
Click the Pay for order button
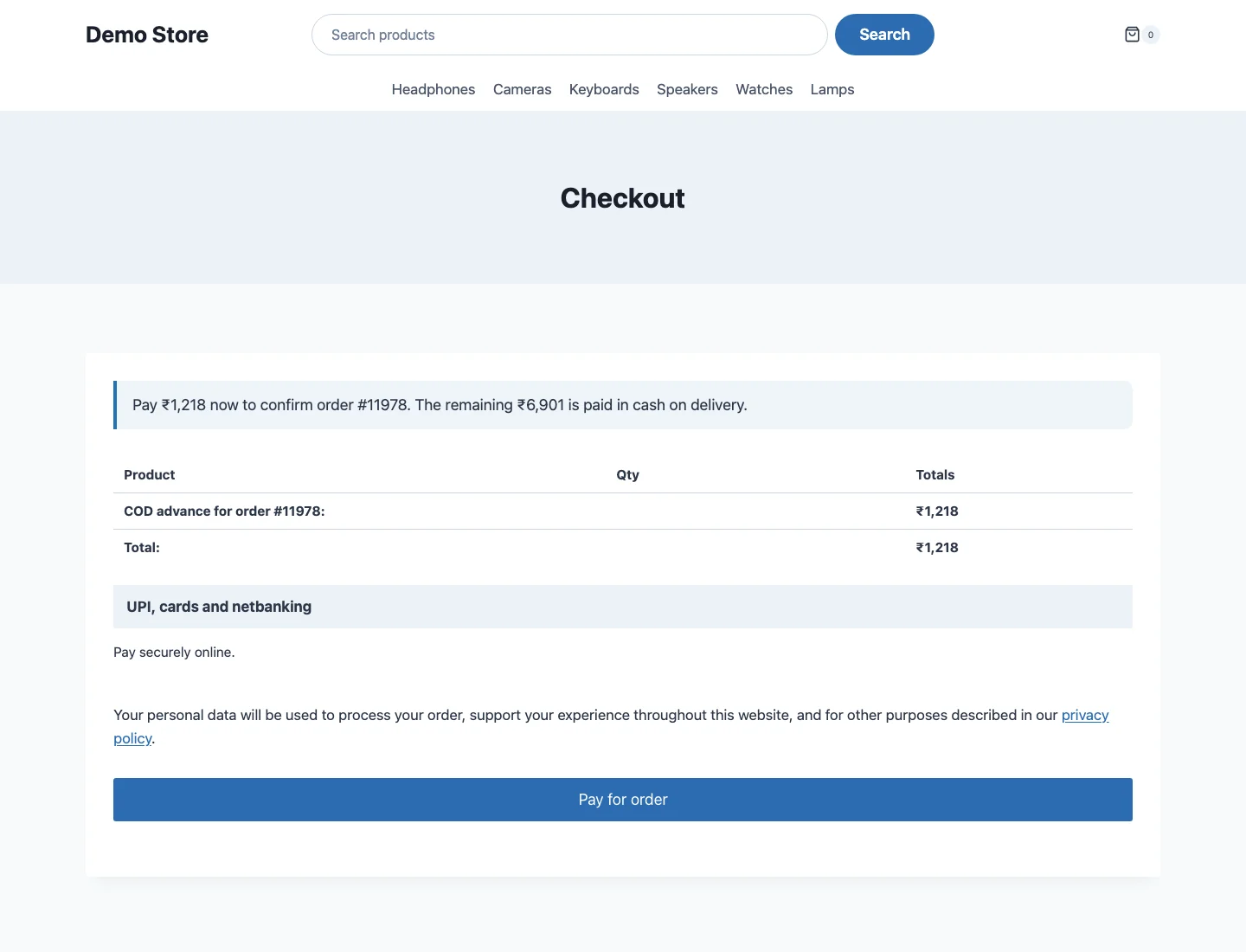click(x=623, y=800)
